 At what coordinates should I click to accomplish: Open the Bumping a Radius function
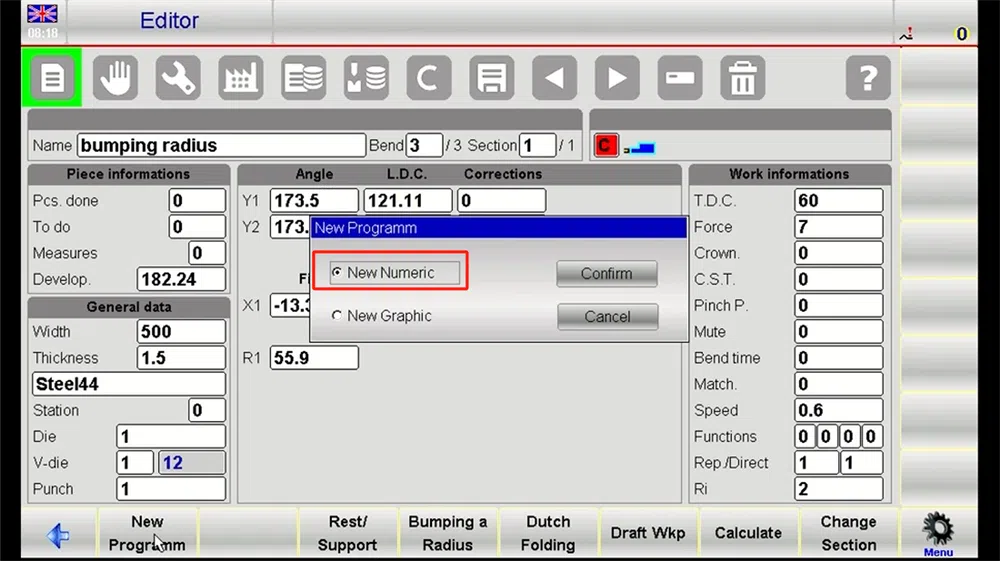pos(448,534)
